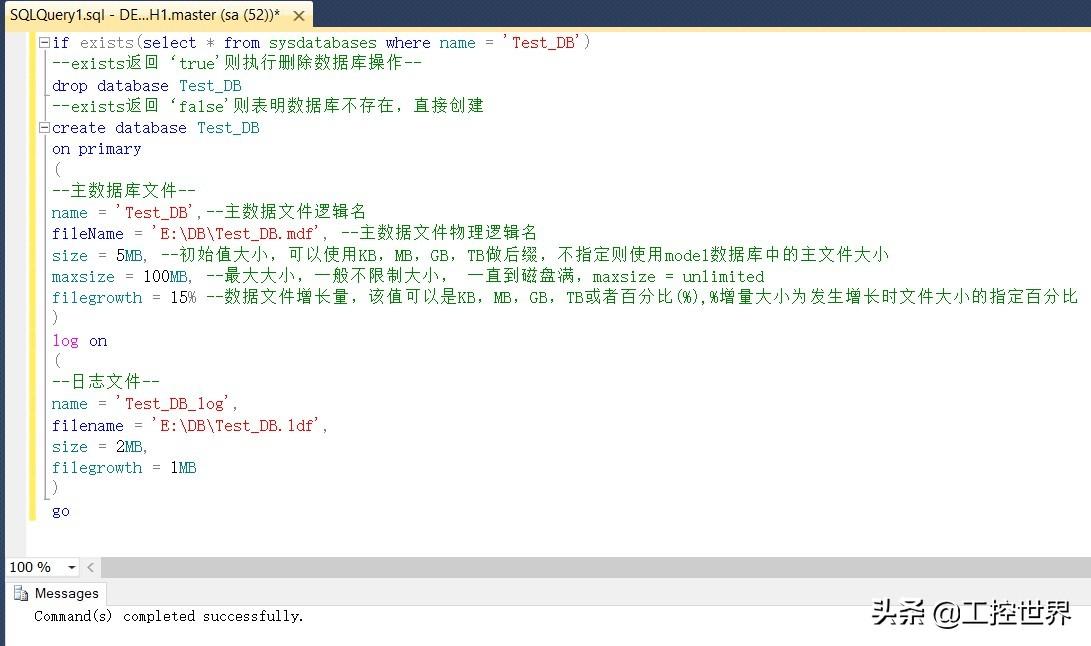The height and width of the screenshot is (646, 1091).
Task: Click the 'log on' keyword line
Action: point(79,340)
